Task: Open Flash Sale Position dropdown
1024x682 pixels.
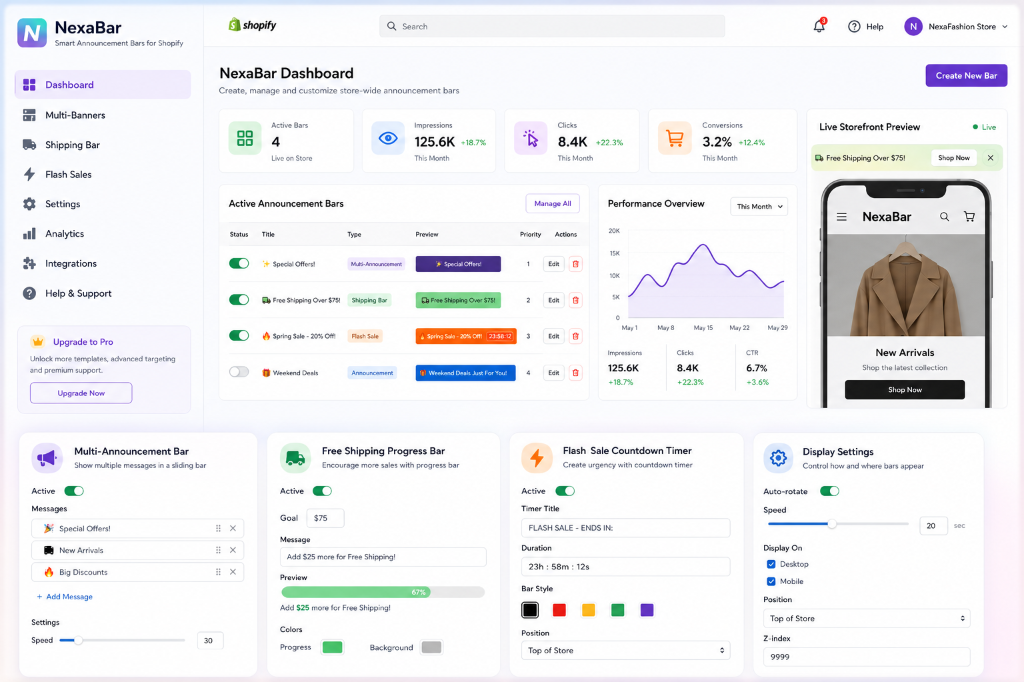Action: click(x=625, y=651)
